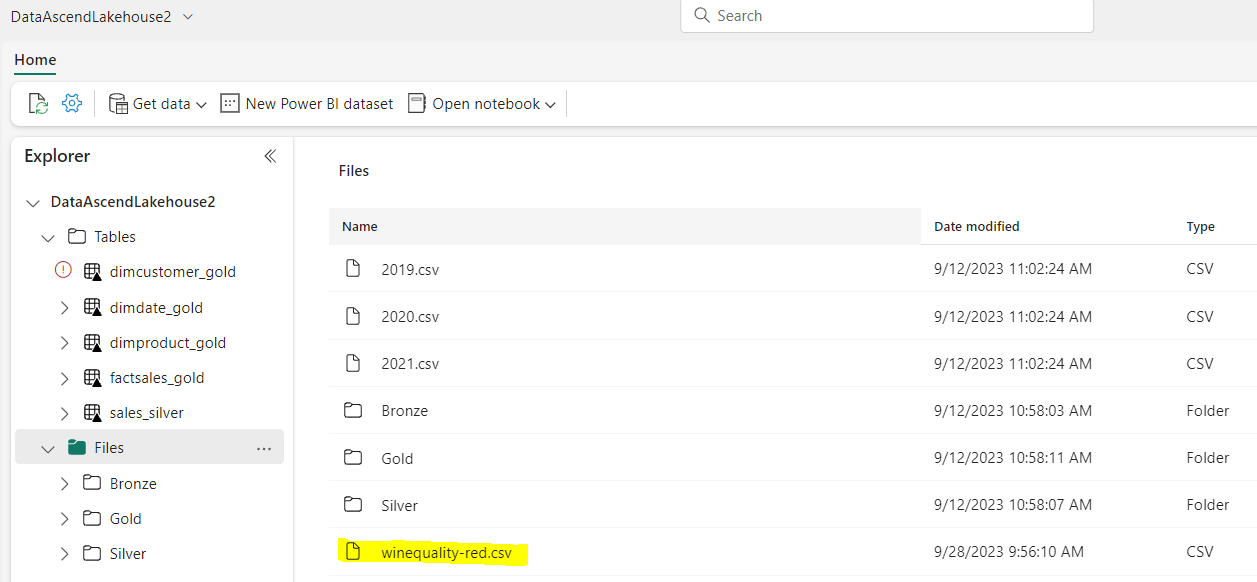The height and width of the screenshot is (582, 1257).
Task: Expand the Get data menu
Action: (x=202, y=103)
